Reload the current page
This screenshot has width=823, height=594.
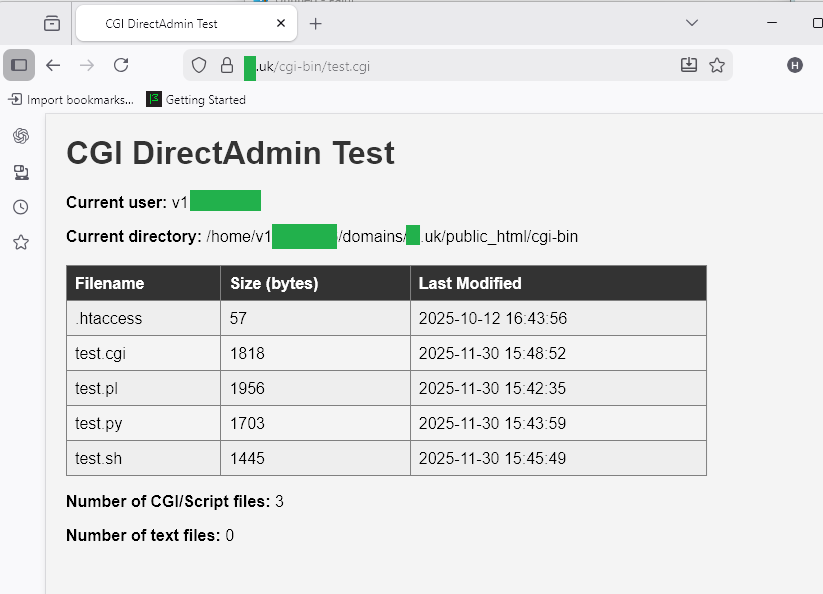[x=121, y=65]
